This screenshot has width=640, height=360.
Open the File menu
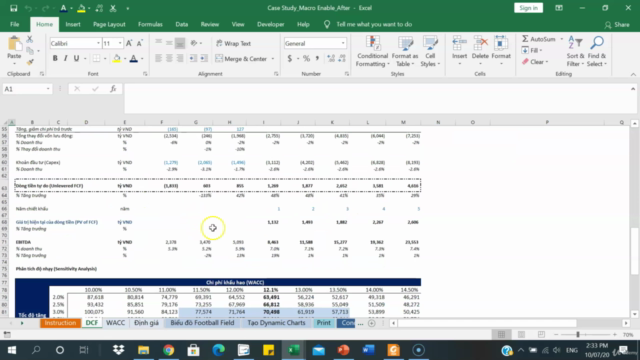click(x=15, y=24)
